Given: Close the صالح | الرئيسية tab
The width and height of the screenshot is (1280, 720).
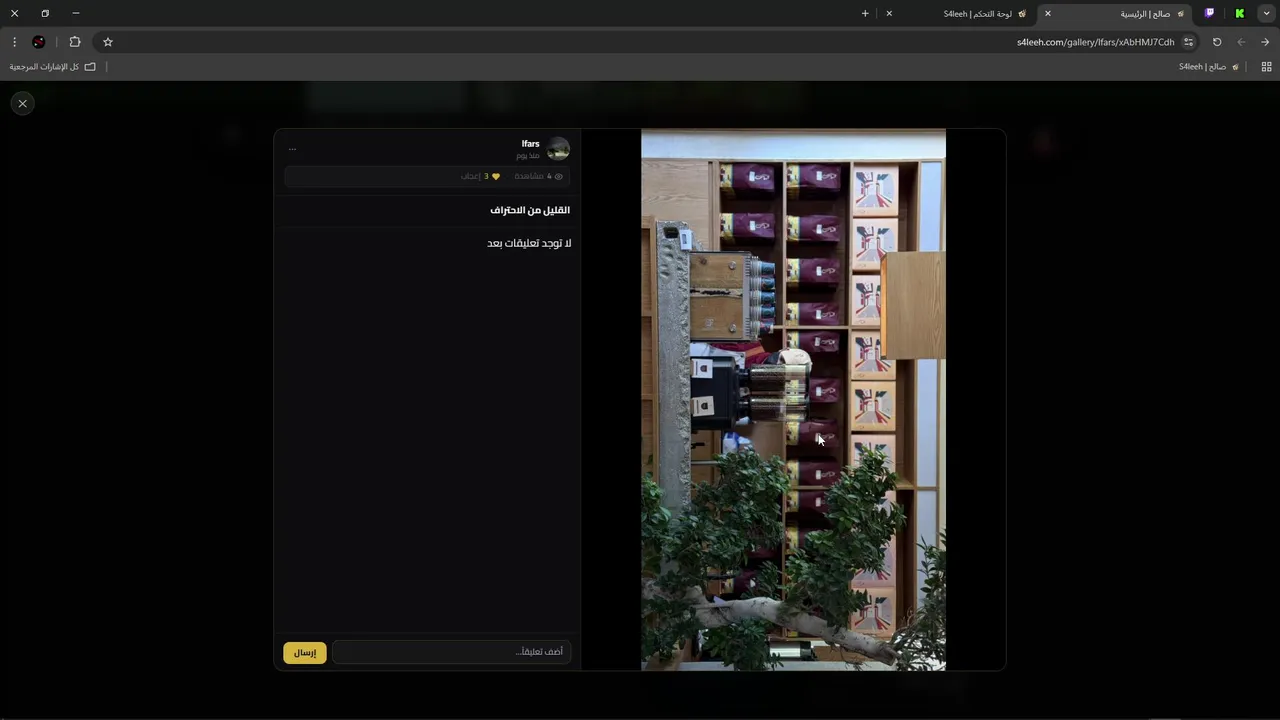Looking at the screenshot, I should pyautogui.click(x=1048, y=13).
